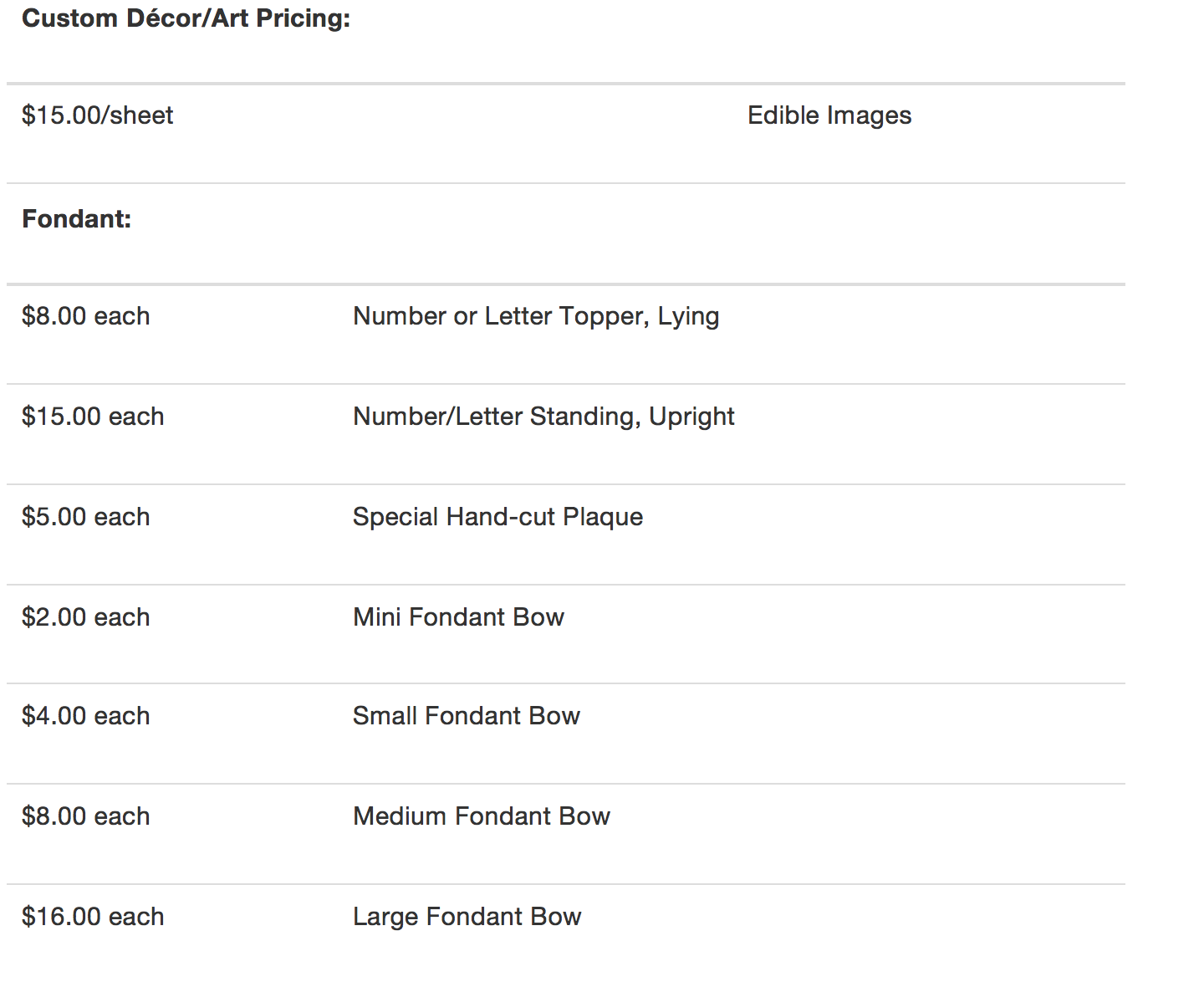This screenshot has height=982, width=1204.
Task: Click the Edible Images label
Action: coord(829,115)
